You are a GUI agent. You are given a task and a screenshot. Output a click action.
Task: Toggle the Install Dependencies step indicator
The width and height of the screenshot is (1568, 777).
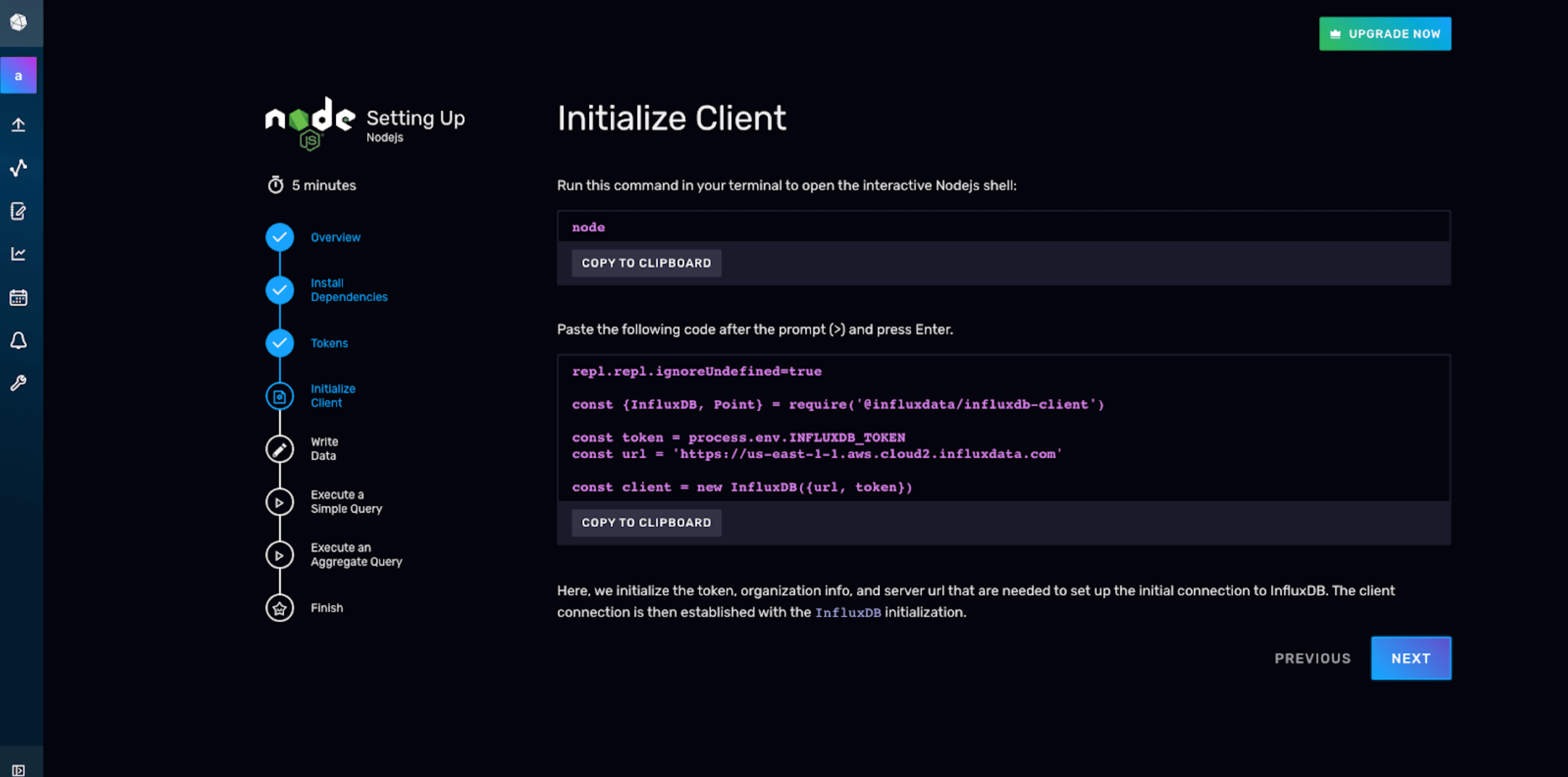pos(279,290)
